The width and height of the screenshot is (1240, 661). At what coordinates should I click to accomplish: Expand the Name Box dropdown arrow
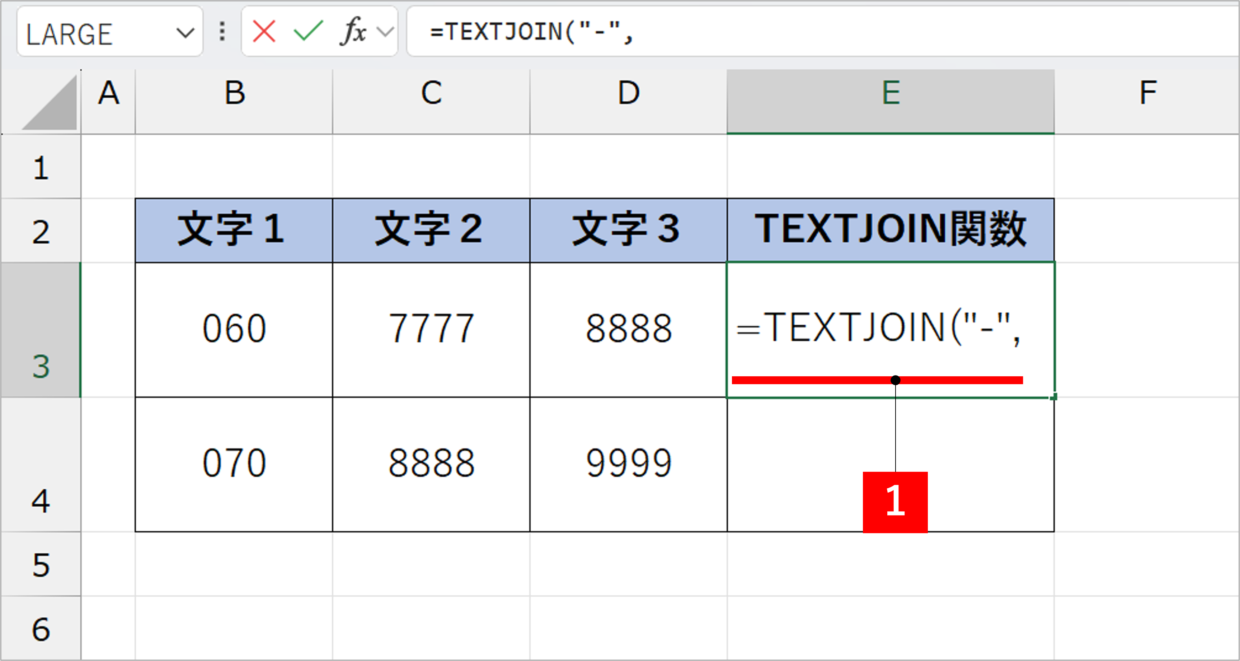(x=185, y=33)
